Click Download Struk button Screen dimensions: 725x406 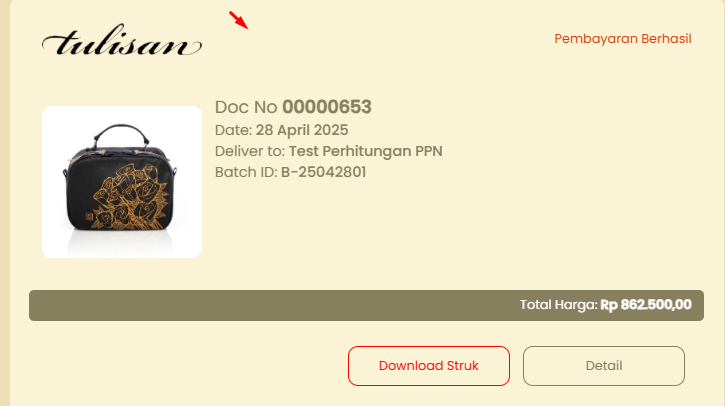pyautogui.click(x=429, y=366)
